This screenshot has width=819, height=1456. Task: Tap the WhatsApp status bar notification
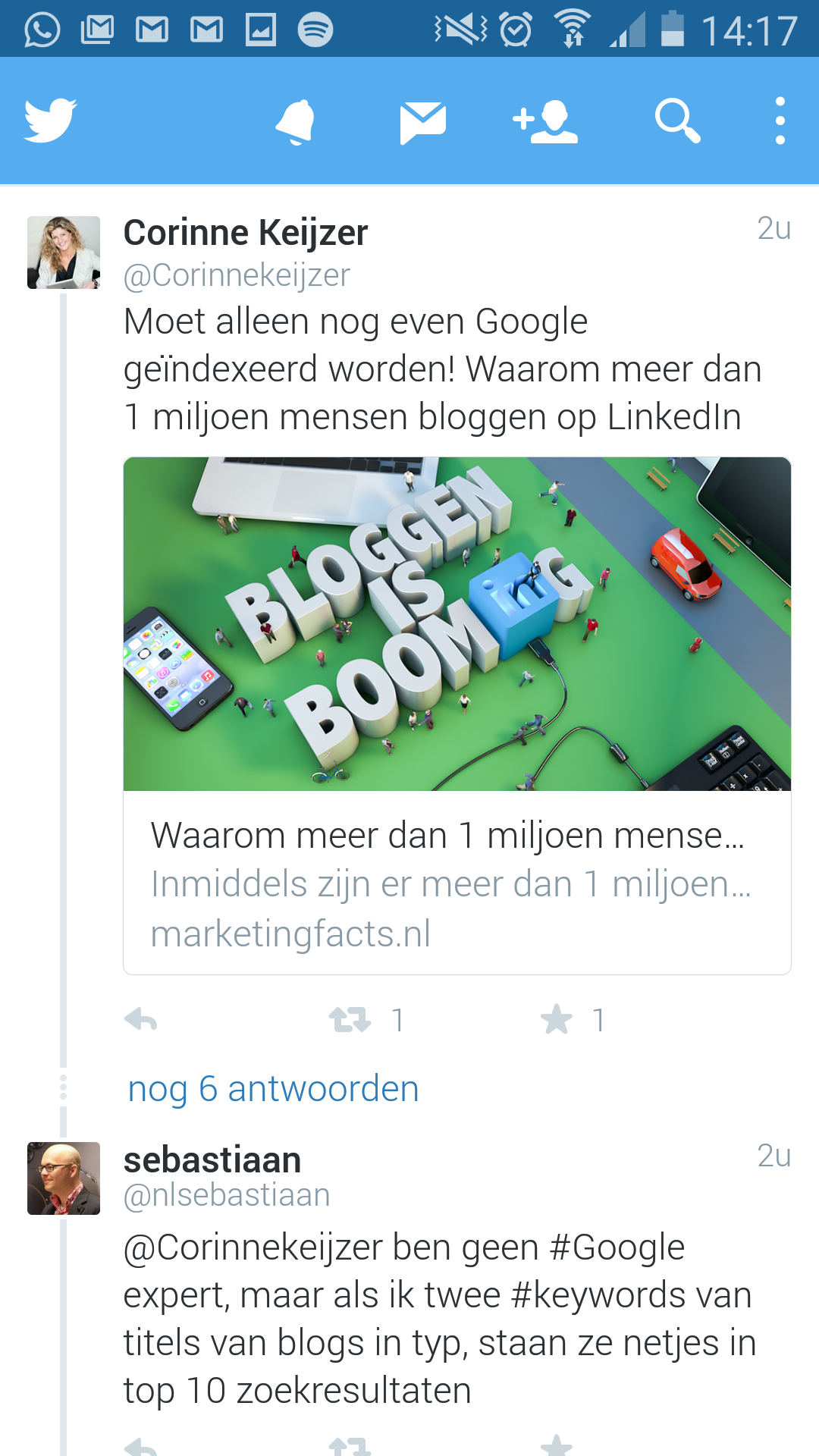pos(42,30)
